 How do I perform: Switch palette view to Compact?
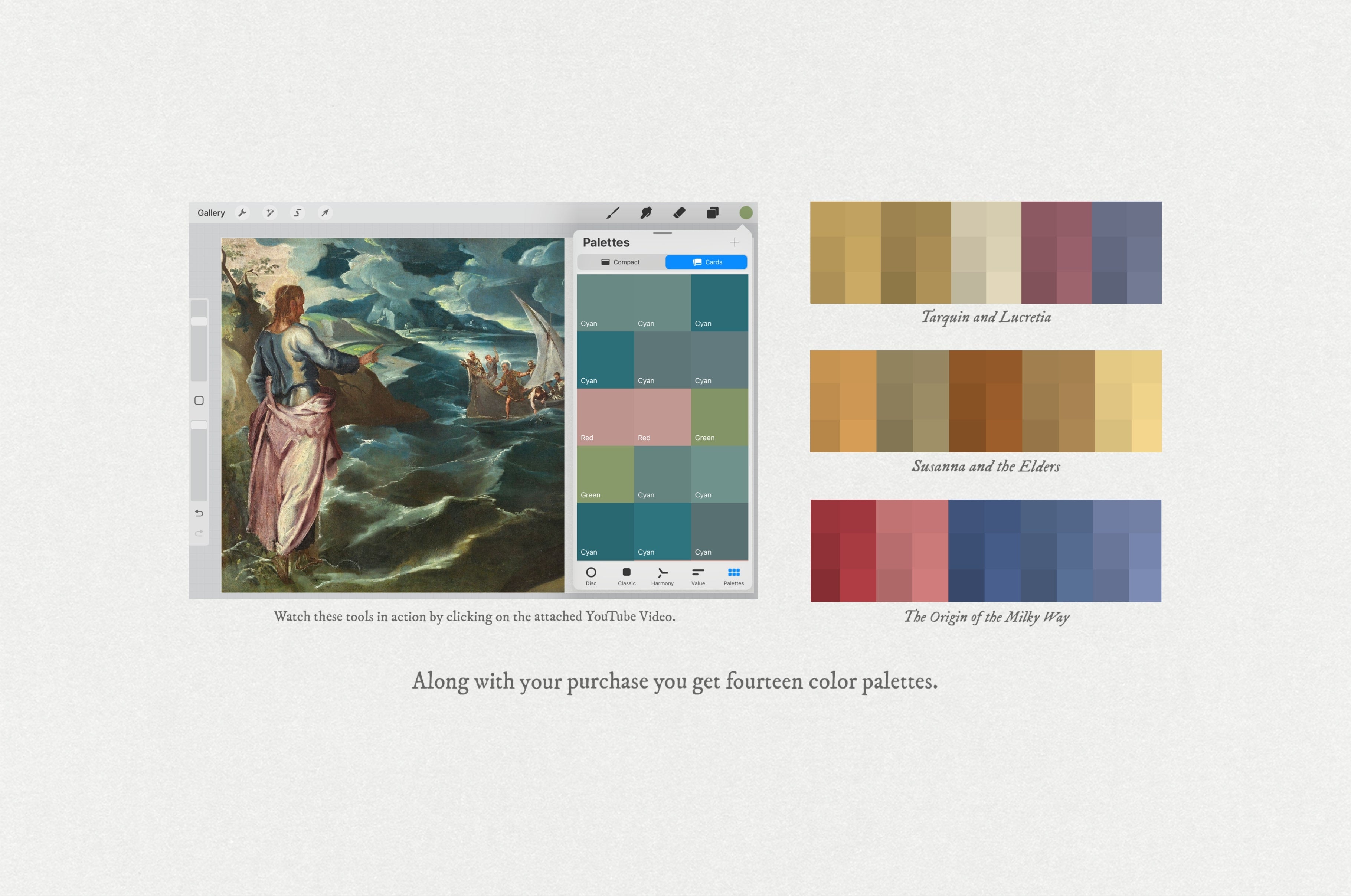click(x=621, y=262)
